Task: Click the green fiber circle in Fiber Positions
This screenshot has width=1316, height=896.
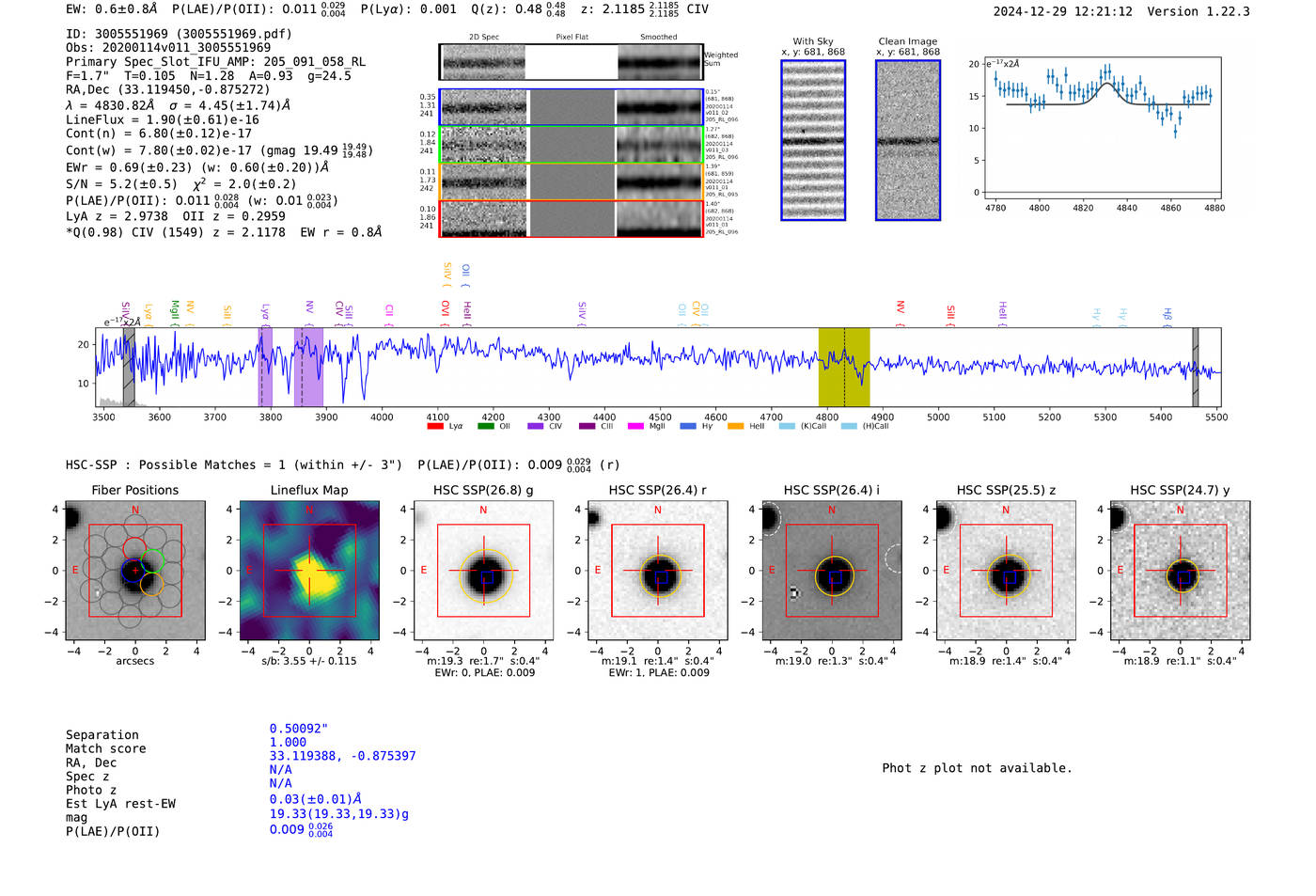Action: tap(152, 561)
